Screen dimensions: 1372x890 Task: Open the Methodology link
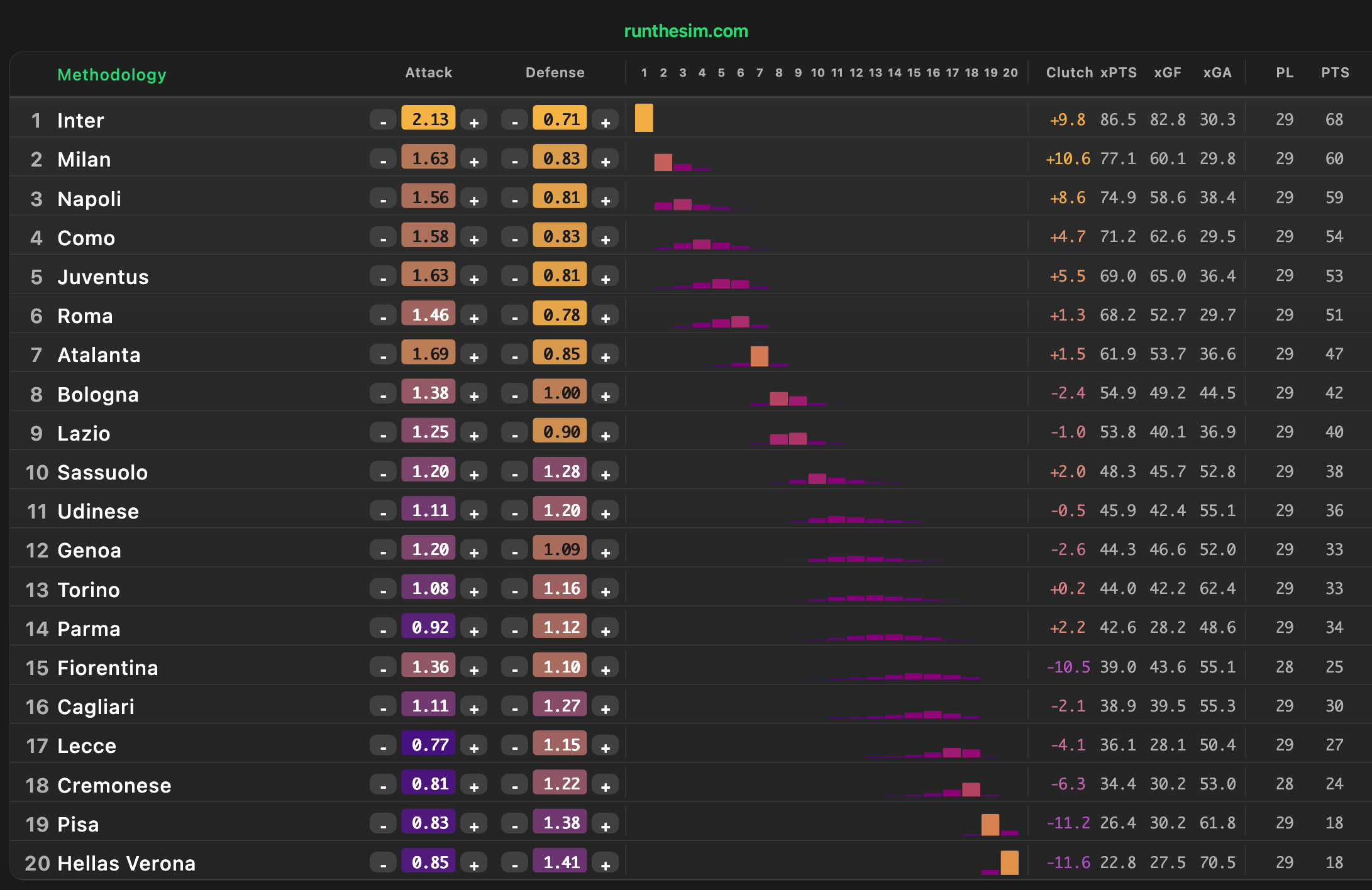(112, 75)
